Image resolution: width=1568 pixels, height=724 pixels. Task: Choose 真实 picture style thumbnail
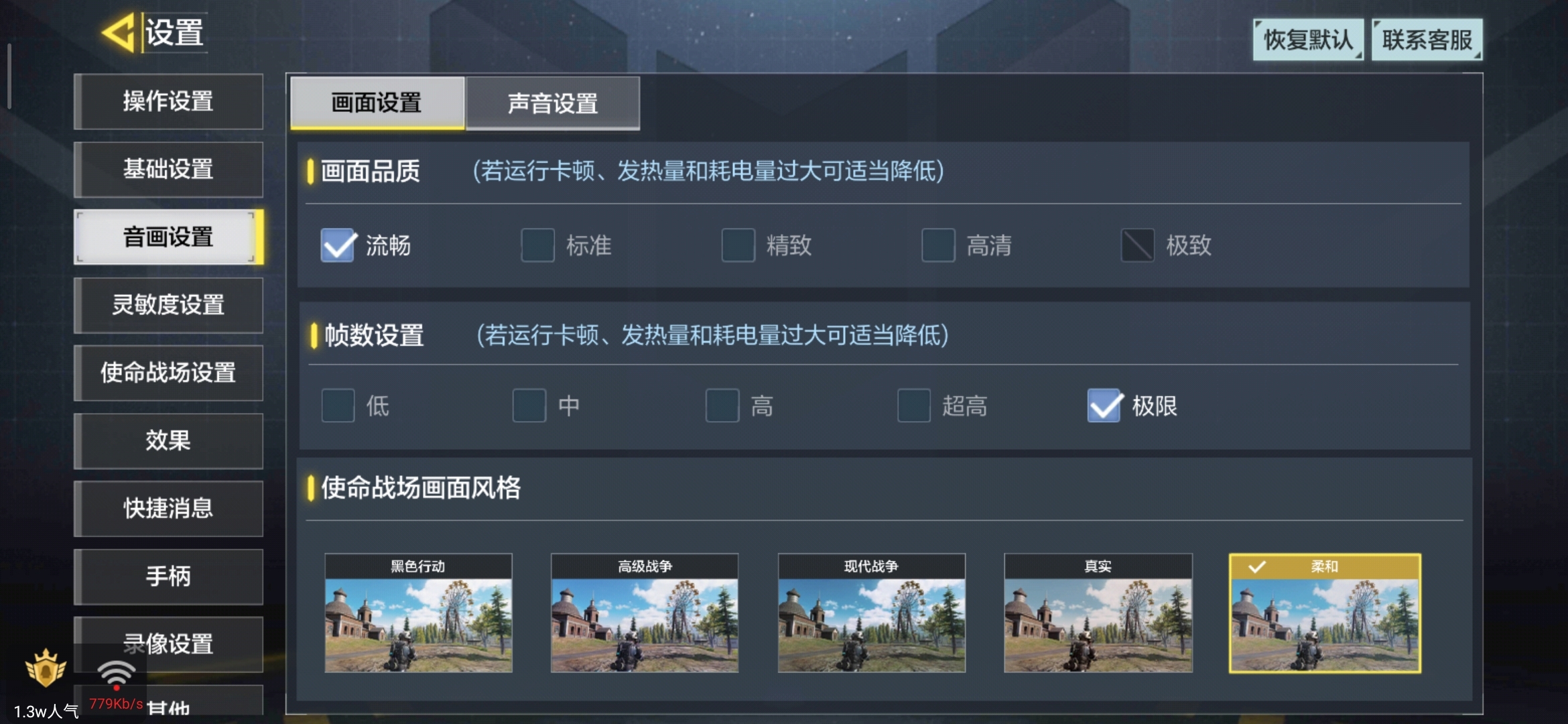click(x=1098, y=613)
